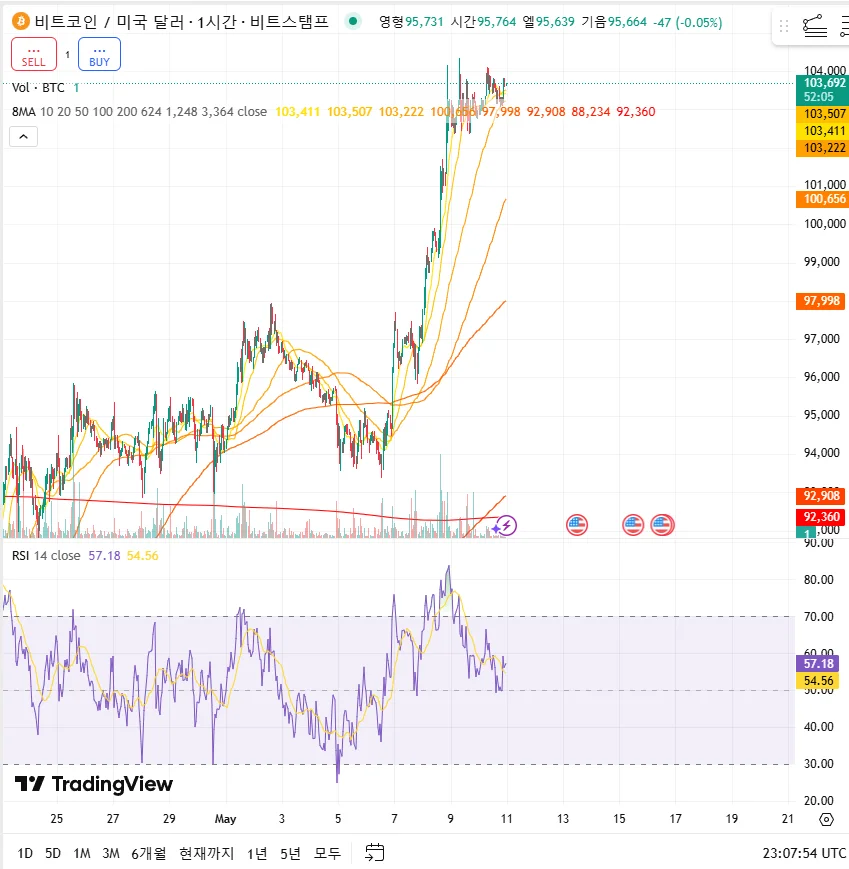The height and width of the screenshot is (869, 849).
Task: Click the 92,908 MA price label
Action: (x=821, y=495)
